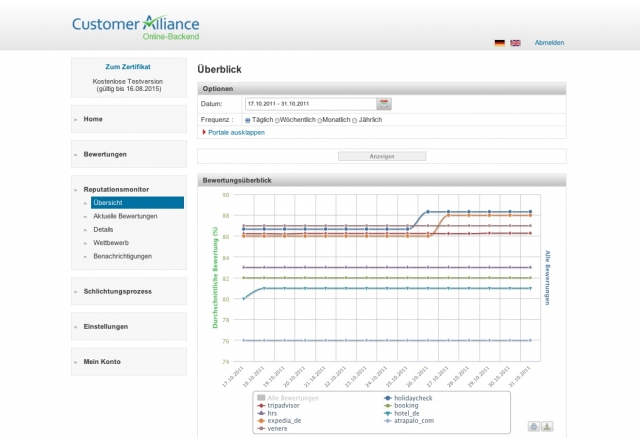Toggle hotel_de series marker in legend

(388, 413)
